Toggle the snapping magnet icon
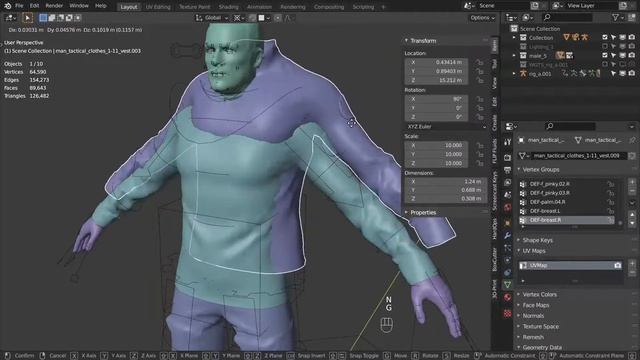The height and width of the screenshot is (360, 640). (253, 18)
